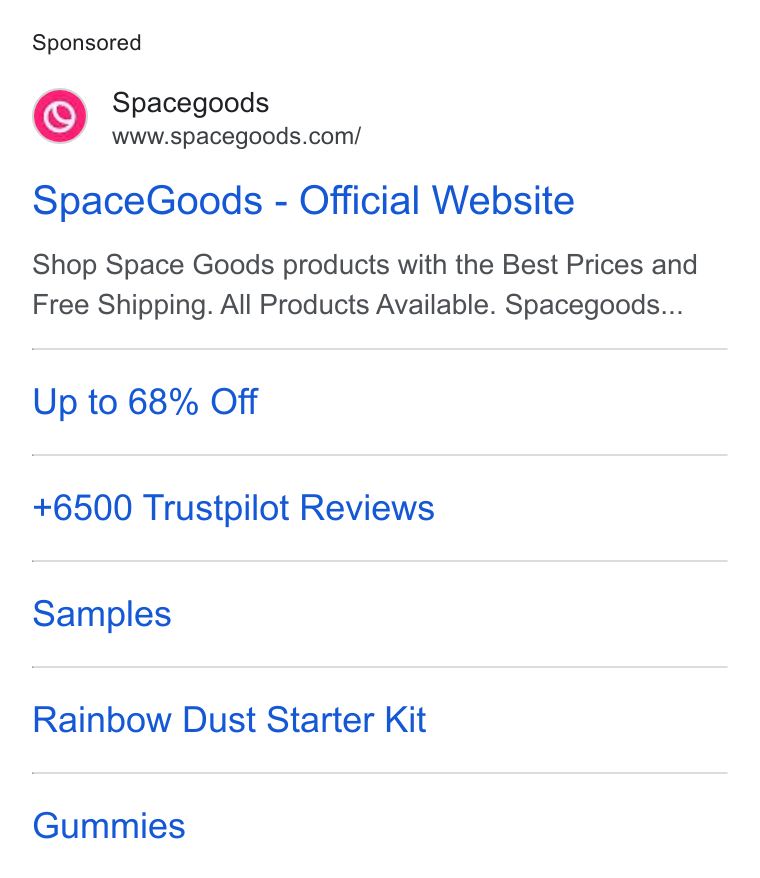This screenshot has width=760, height=878.
Task: Click the word SpaceGoods in blue headline
Action: 147,201
